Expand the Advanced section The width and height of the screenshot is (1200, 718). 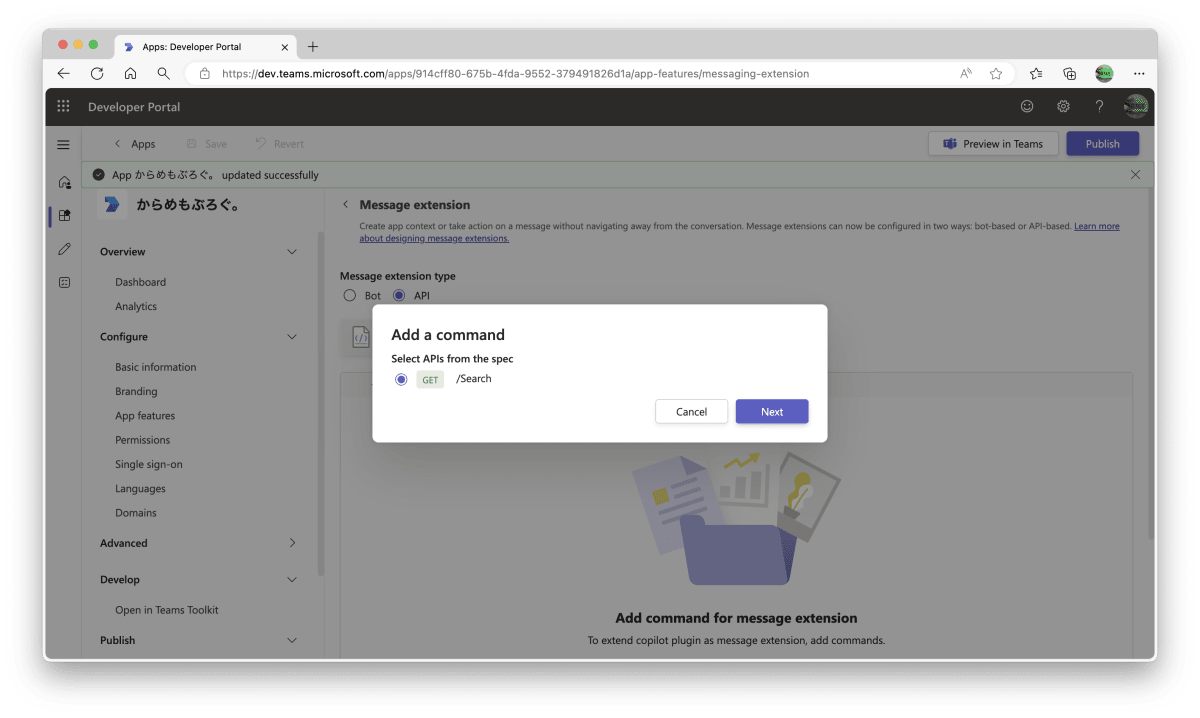click(x=292, y=543)
